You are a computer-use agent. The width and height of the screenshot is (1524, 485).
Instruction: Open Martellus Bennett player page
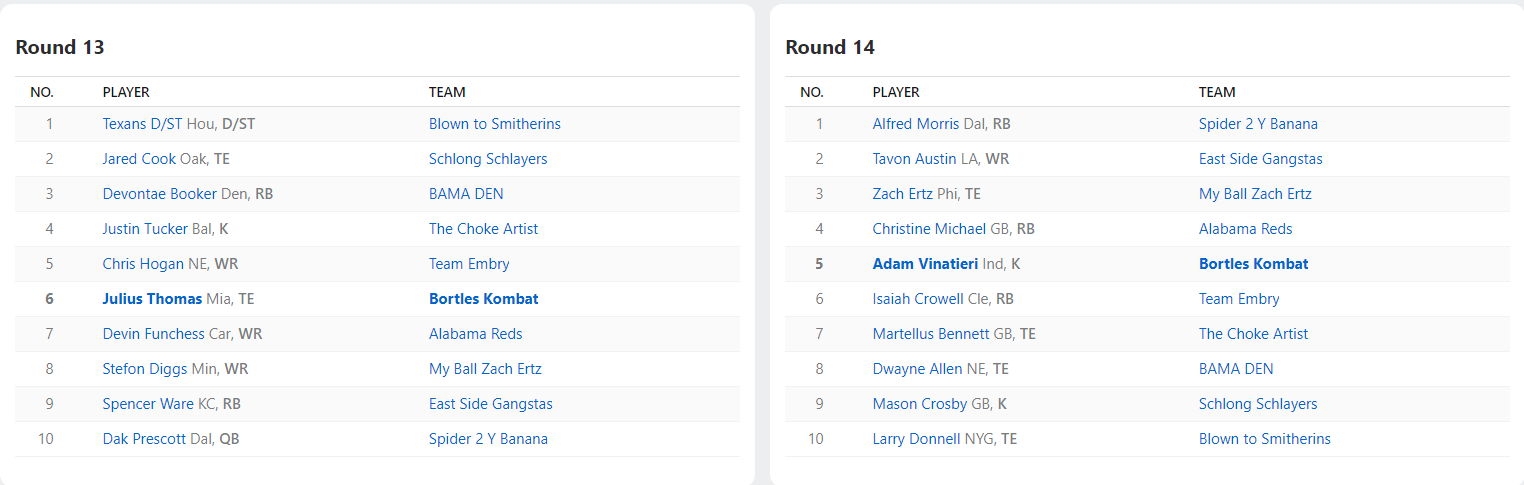(x=930, y=334)
